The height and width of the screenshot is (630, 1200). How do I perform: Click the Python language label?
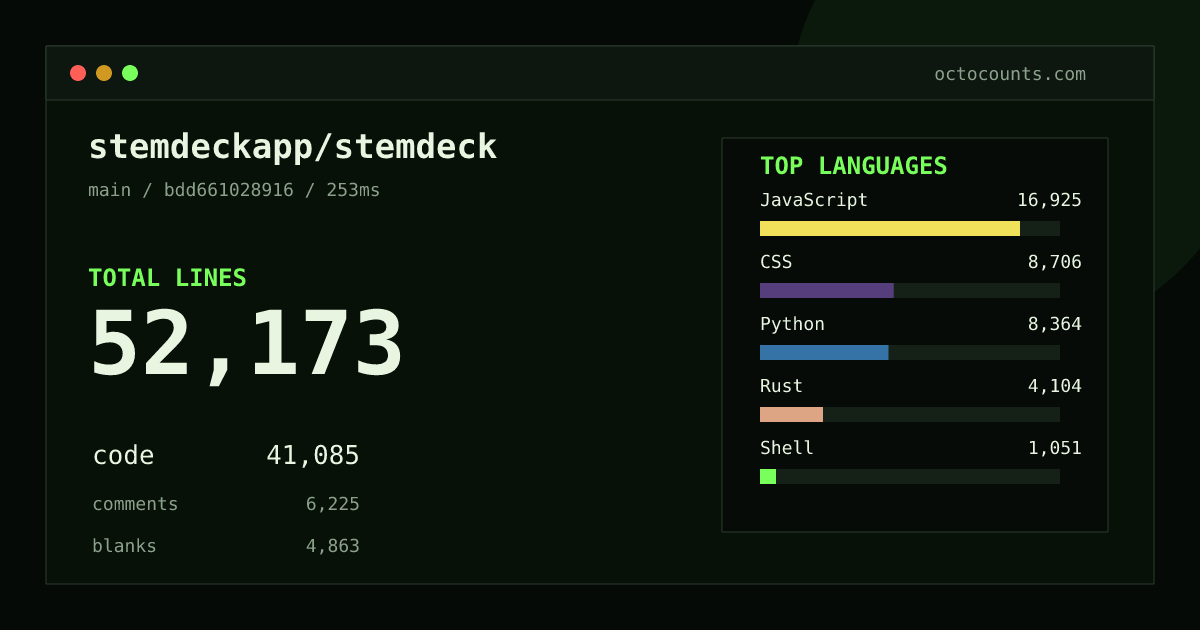coord(792,324)
